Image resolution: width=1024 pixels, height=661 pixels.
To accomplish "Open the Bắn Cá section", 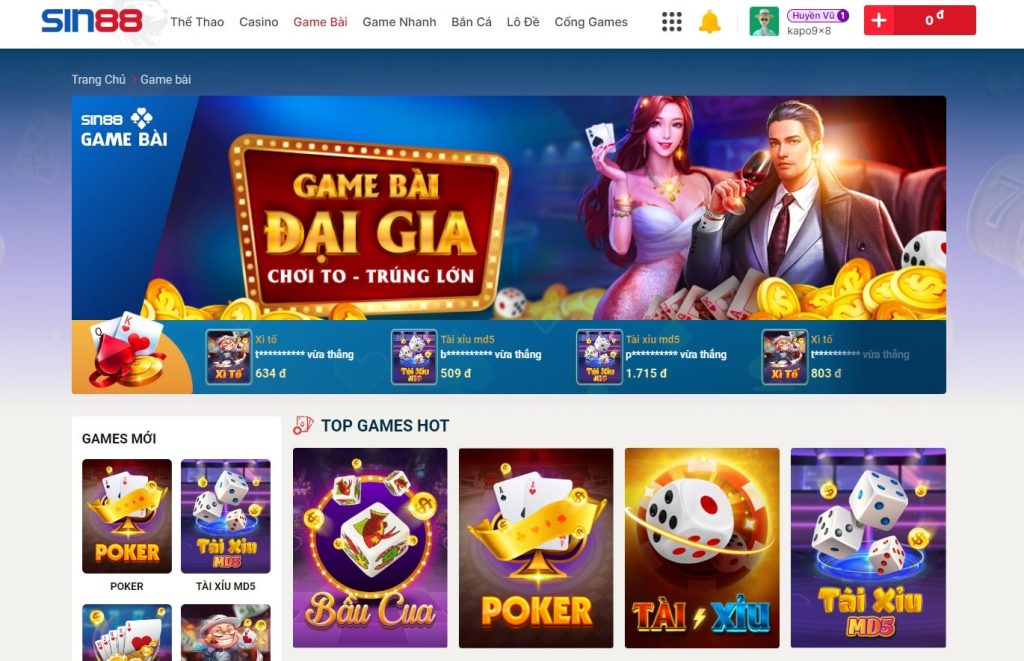I will [472, 22].
